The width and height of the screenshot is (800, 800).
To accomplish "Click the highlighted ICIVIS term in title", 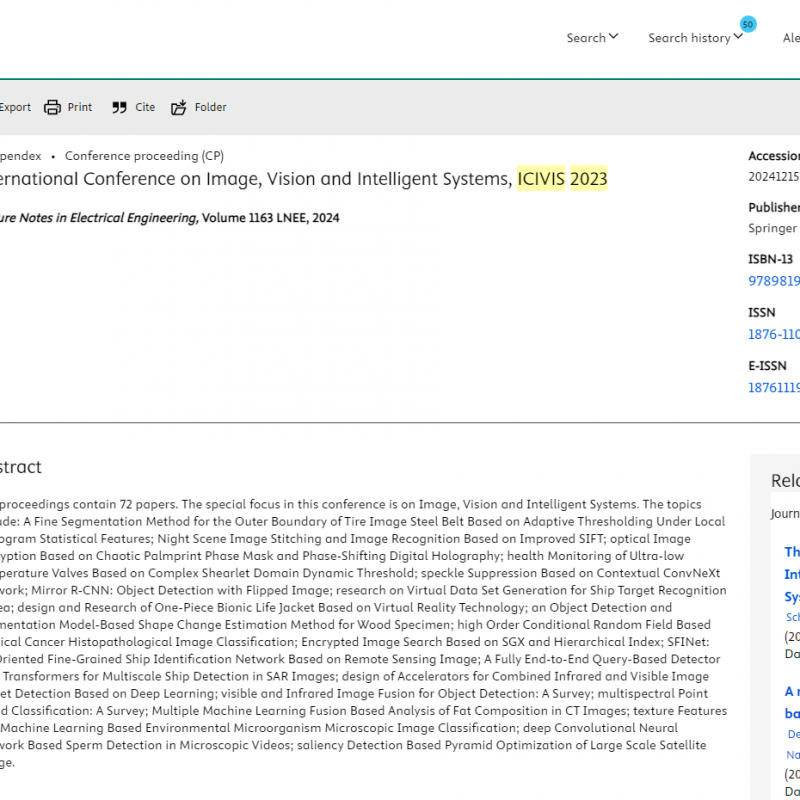I will (541, 179).
